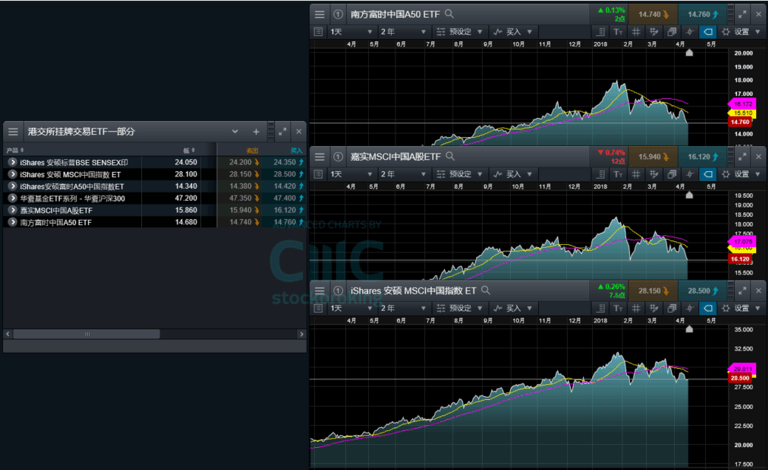Expand row 嘉实MSCI中国A股ETF in watchlist
The height and width of the screenshot is (470, 768).
13,210
